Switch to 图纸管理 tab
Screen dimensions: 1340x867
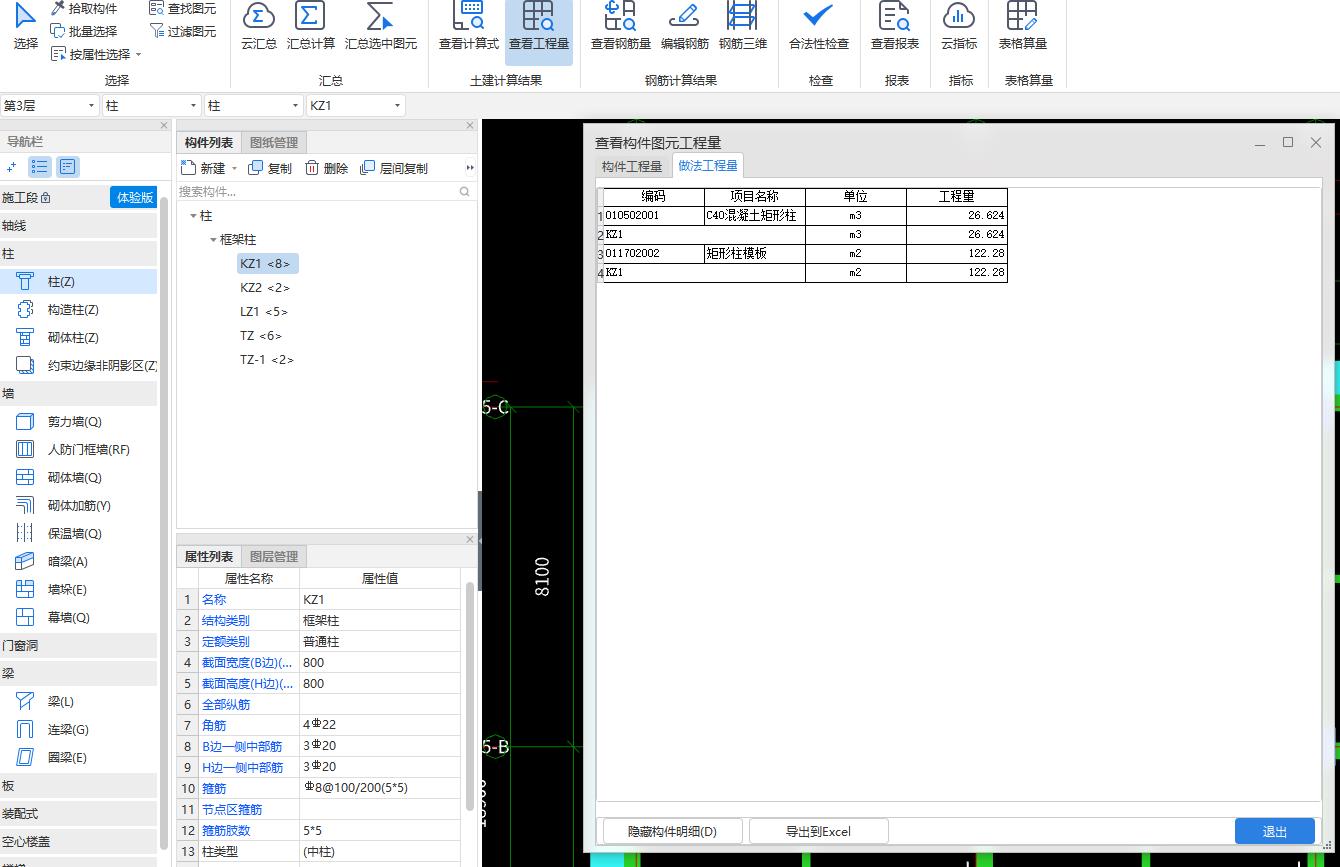click(273, 143)
